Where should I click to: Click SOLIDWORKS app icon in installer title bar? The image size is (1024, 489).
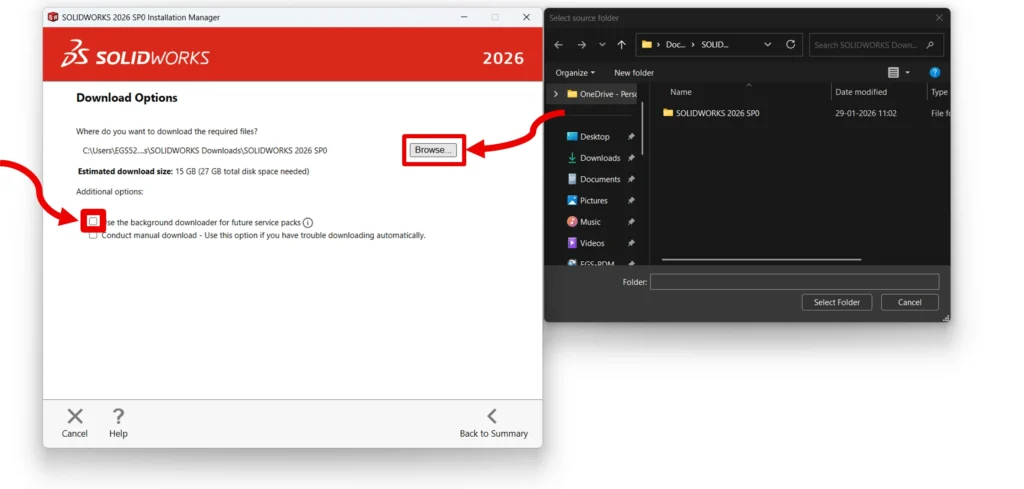tap(53, 18)
